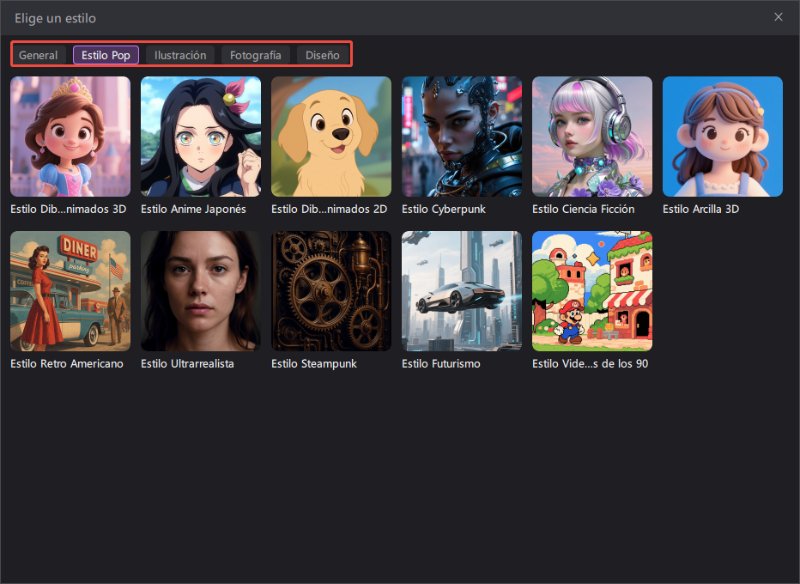Viewport: 800px width, 584px height.
Task: Choose the Estilo Ciencia Ficción style
Action: tap(591, 135)
